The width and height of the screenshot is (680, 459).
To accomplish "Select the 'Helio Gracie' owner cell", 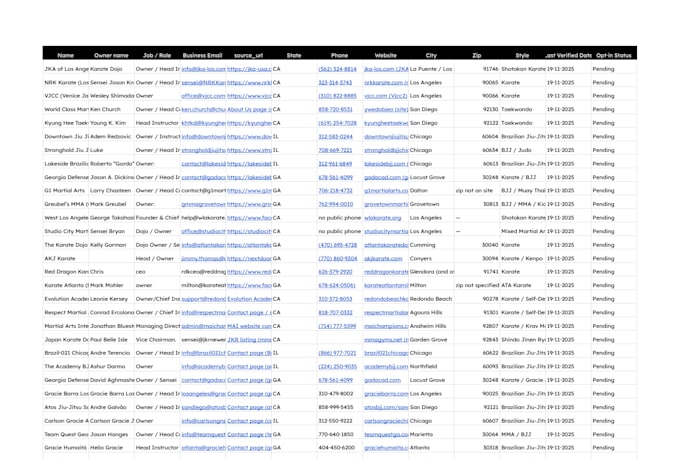I will tap(112, 447).
